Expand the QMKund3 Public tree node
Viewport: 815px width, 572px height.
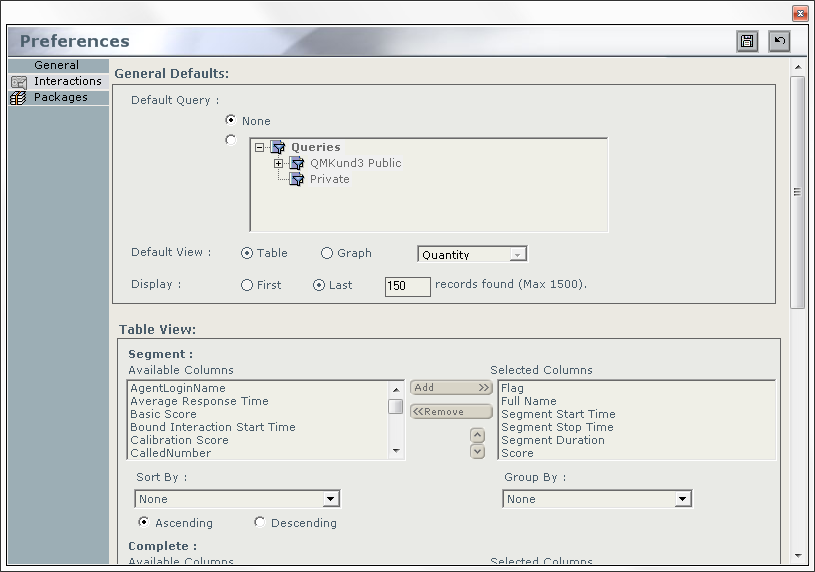pos(278,163)
